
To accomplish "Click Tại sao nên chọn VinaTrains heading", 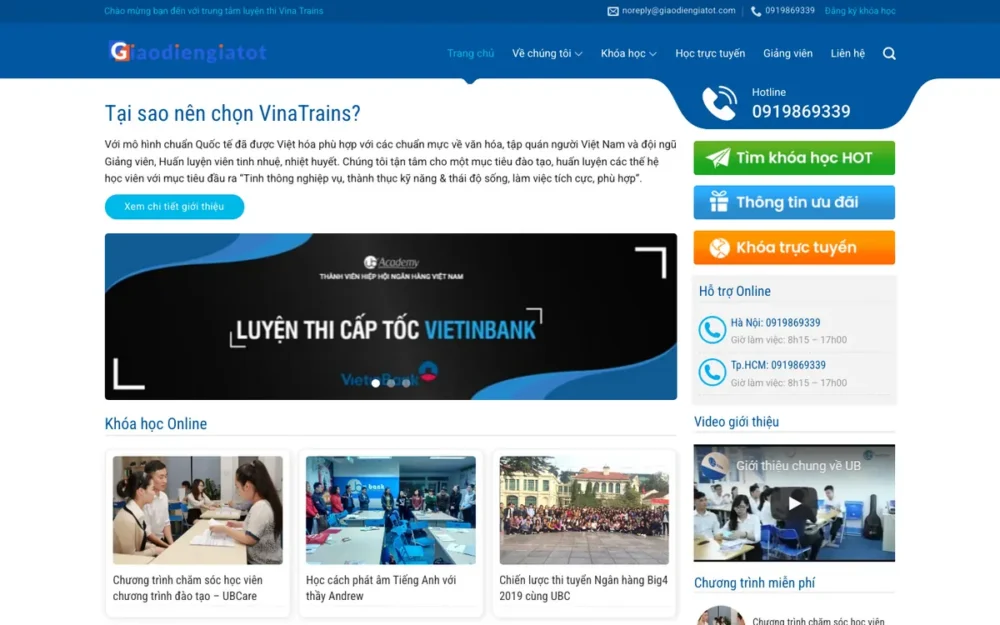I will pyautogui.click(x=233, y=114).
